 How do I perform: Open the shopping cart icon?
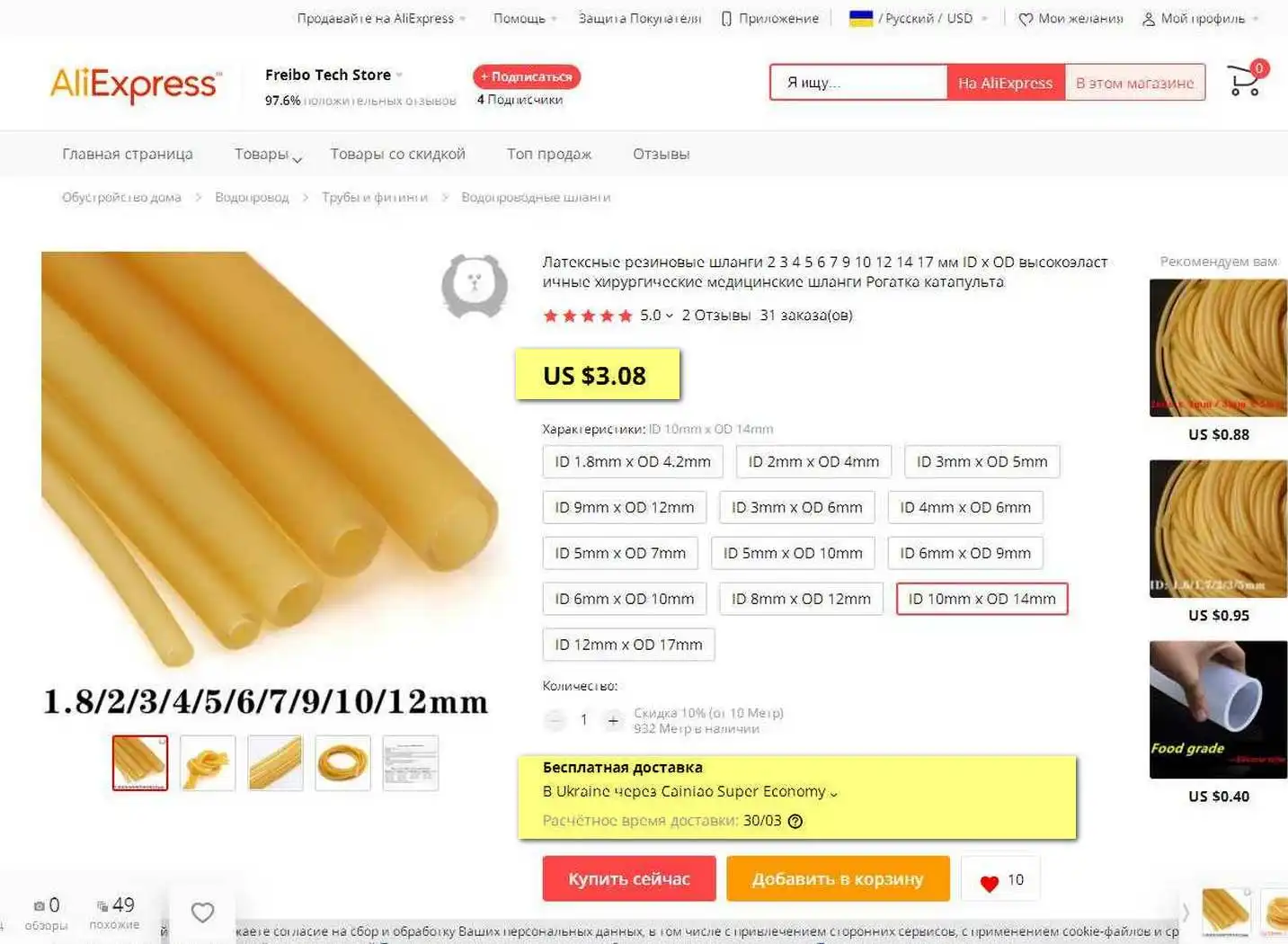tap(1246, 80)
